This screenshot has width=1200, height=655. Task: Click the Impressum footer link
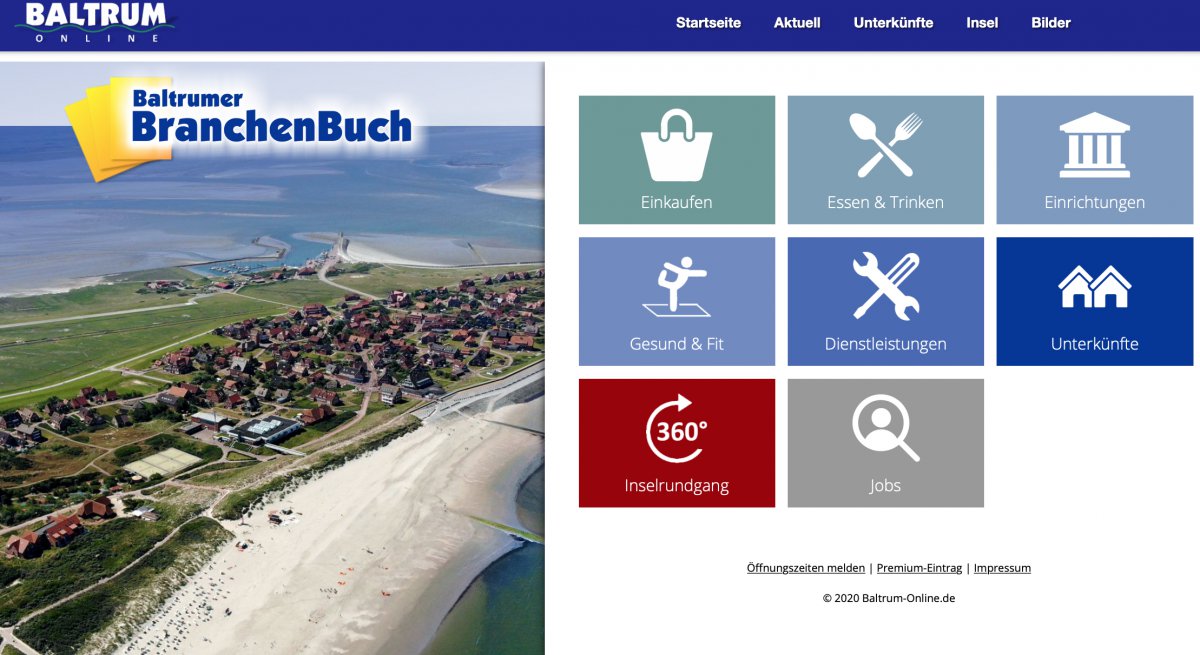click(1002, 568)
